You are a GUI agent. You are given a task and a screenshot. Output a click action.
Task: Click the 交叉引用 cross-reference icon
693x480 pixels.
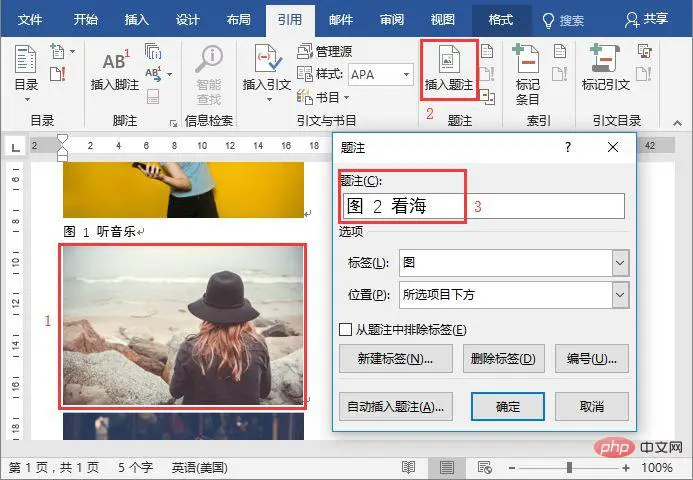(487, 97)
